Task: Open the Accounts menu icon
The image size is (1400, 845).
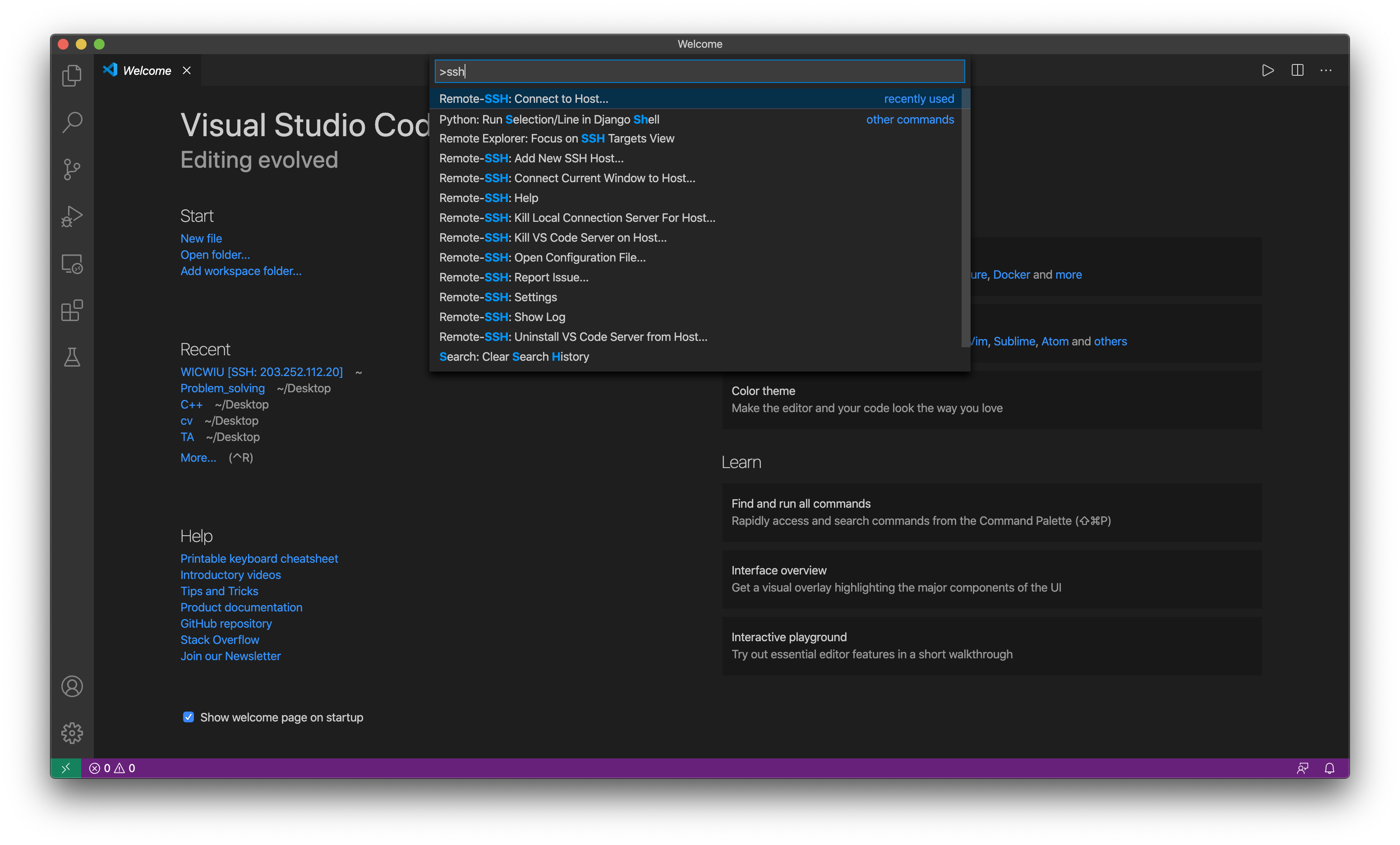Action: tap(72, 686)
